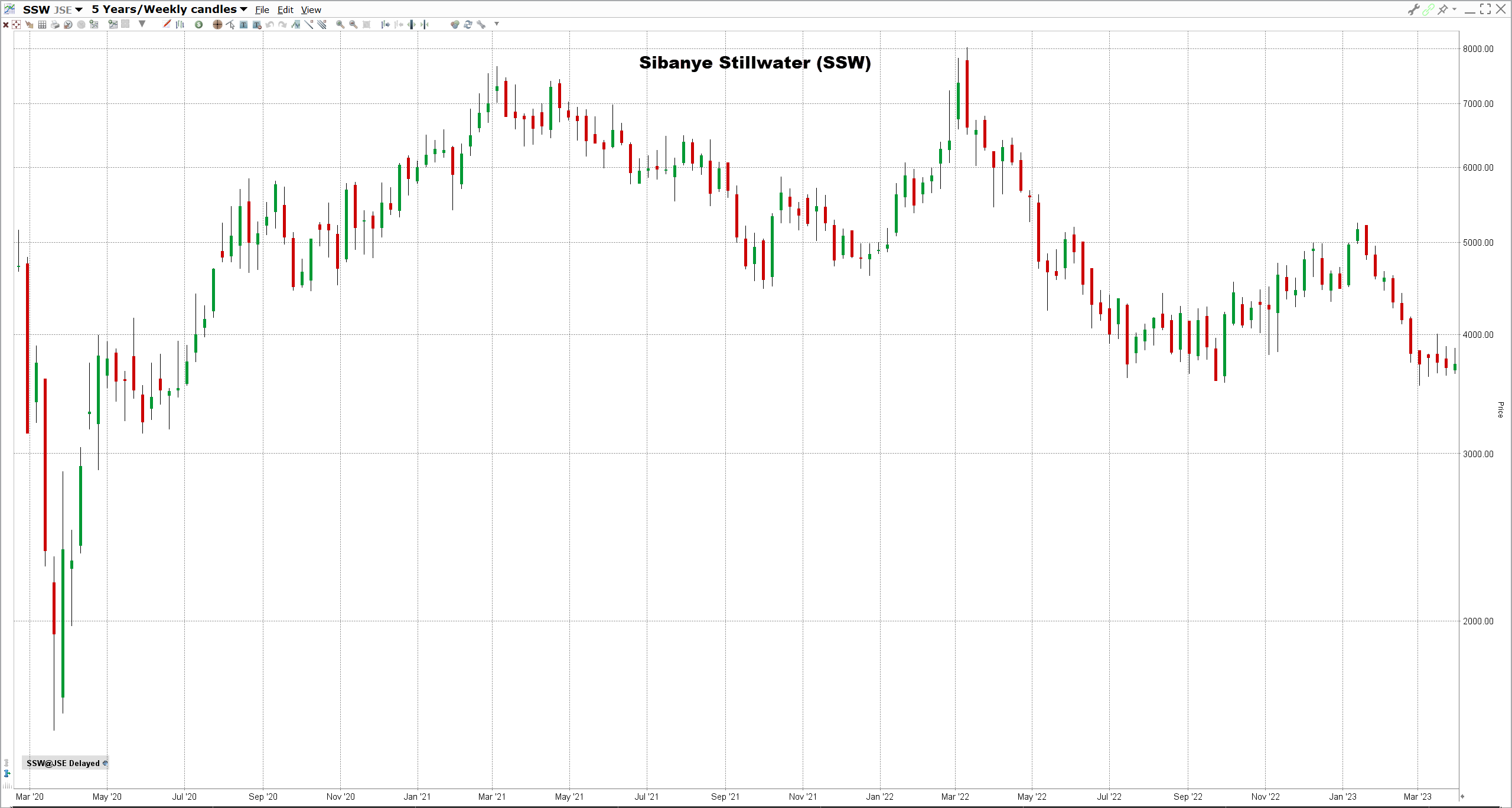Click the vertical Price axis title
This screenshot has height=808, width=1512.
pyautogui.click(x=1500, y=409)
